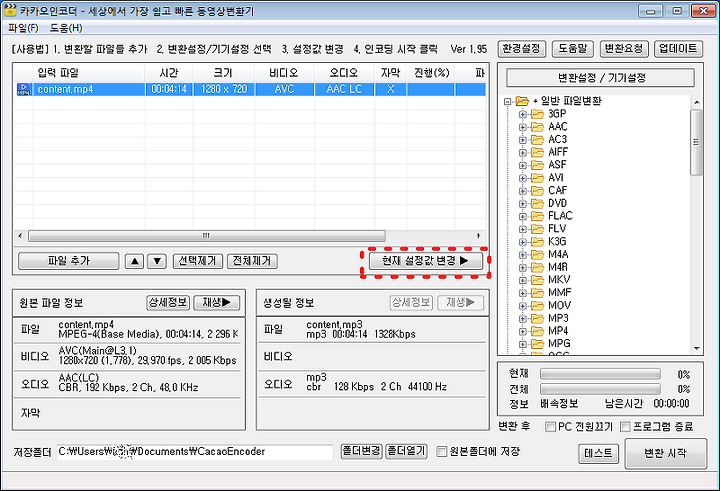
Task: Click the 테스트 button
Action: [598, 454]
